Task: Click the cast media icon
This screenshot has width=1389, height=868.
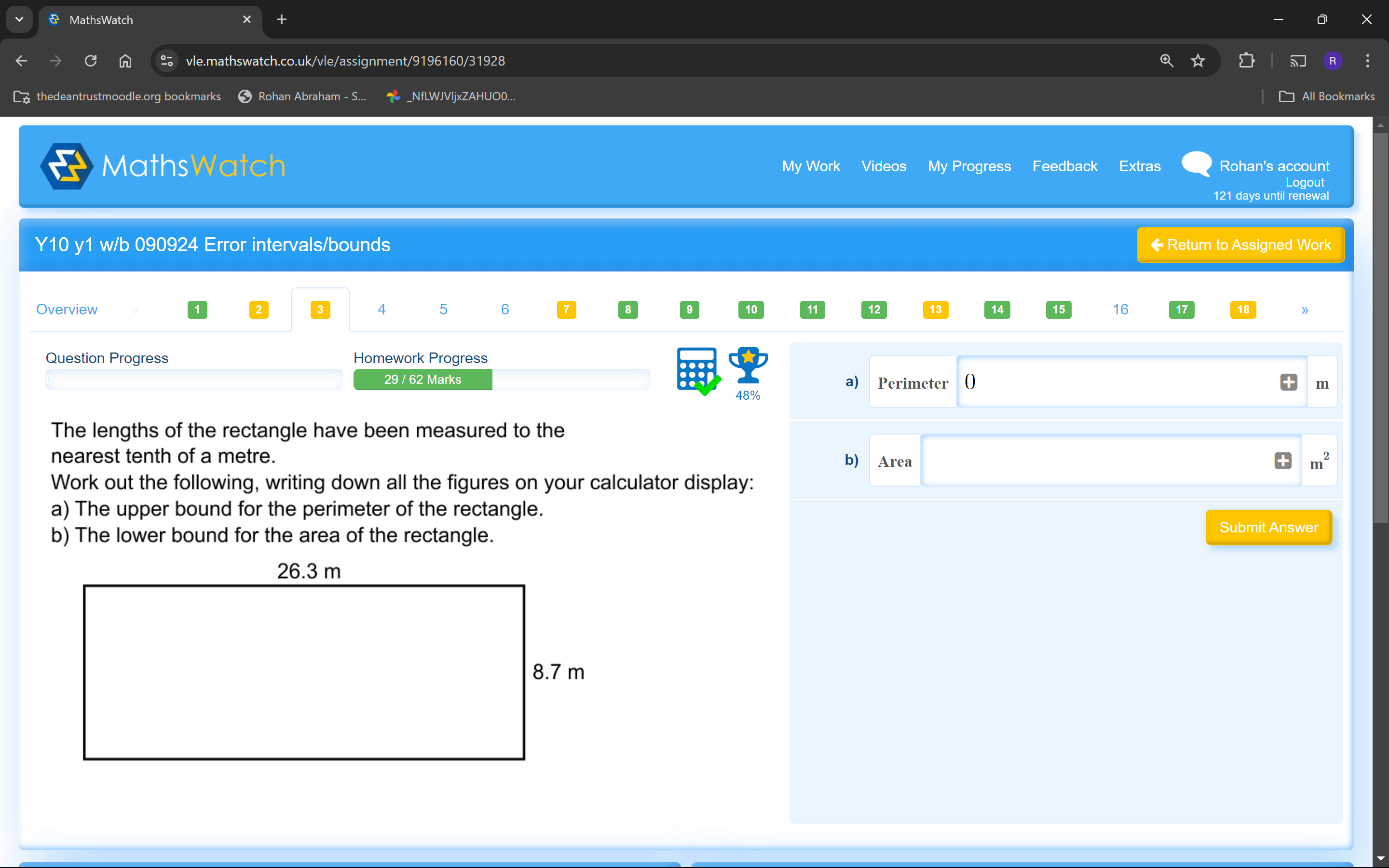Action: [x=1298, y=61]
